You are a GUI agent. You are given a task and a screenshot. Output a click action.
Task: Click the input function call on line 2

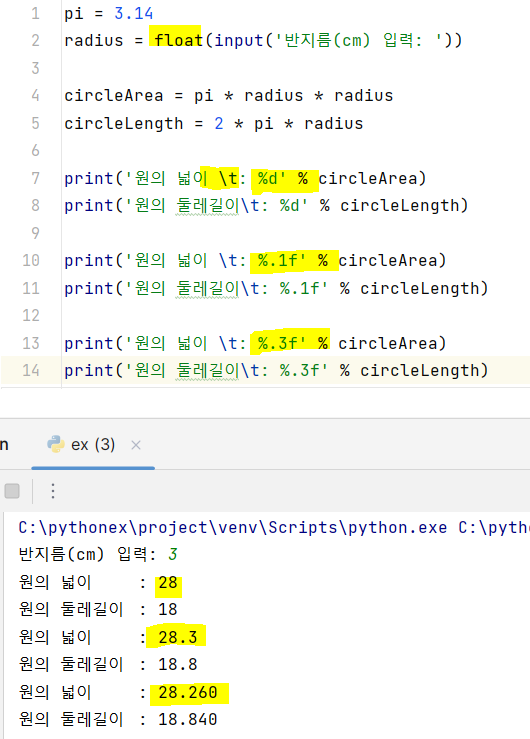pyautogui.click(x=239, y=40)
